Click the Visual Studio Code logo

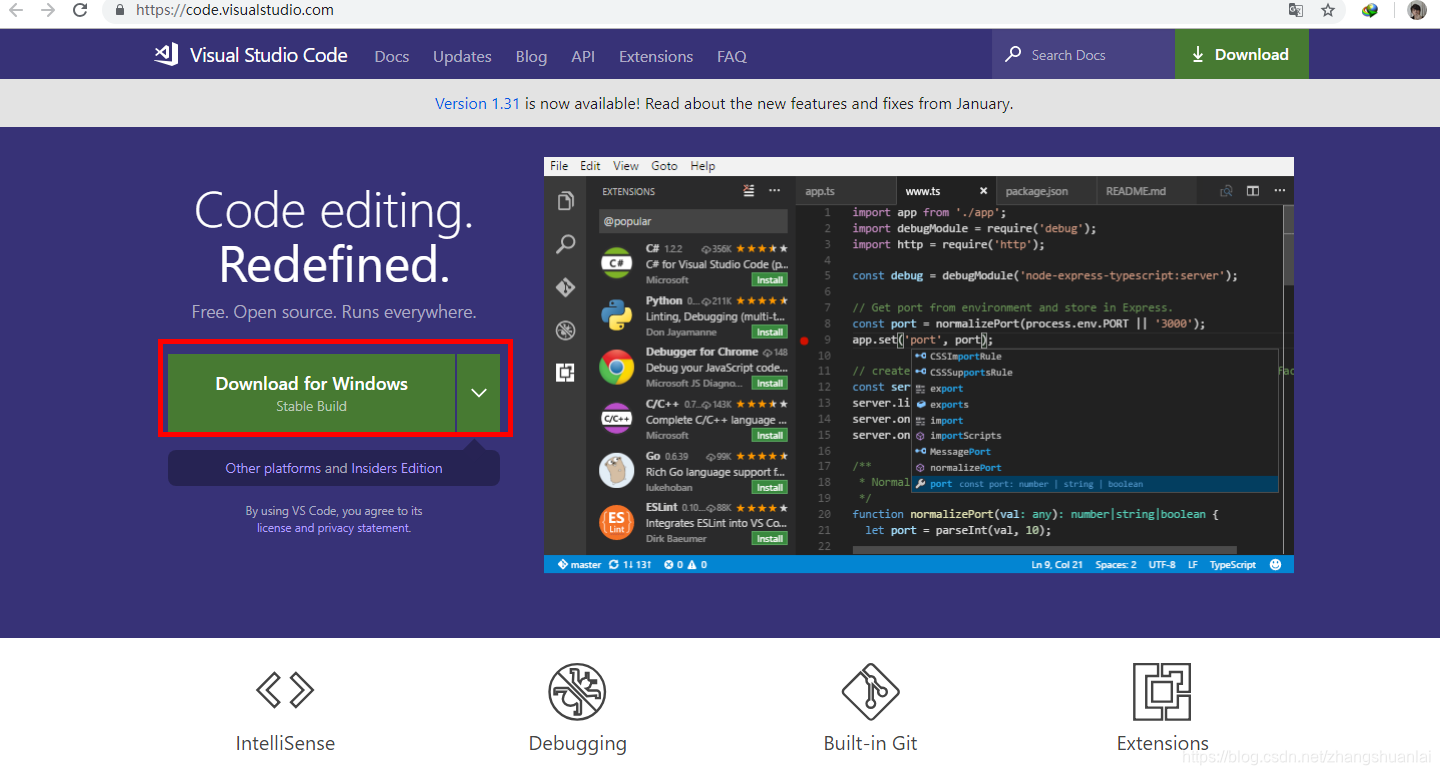(250, 55)
